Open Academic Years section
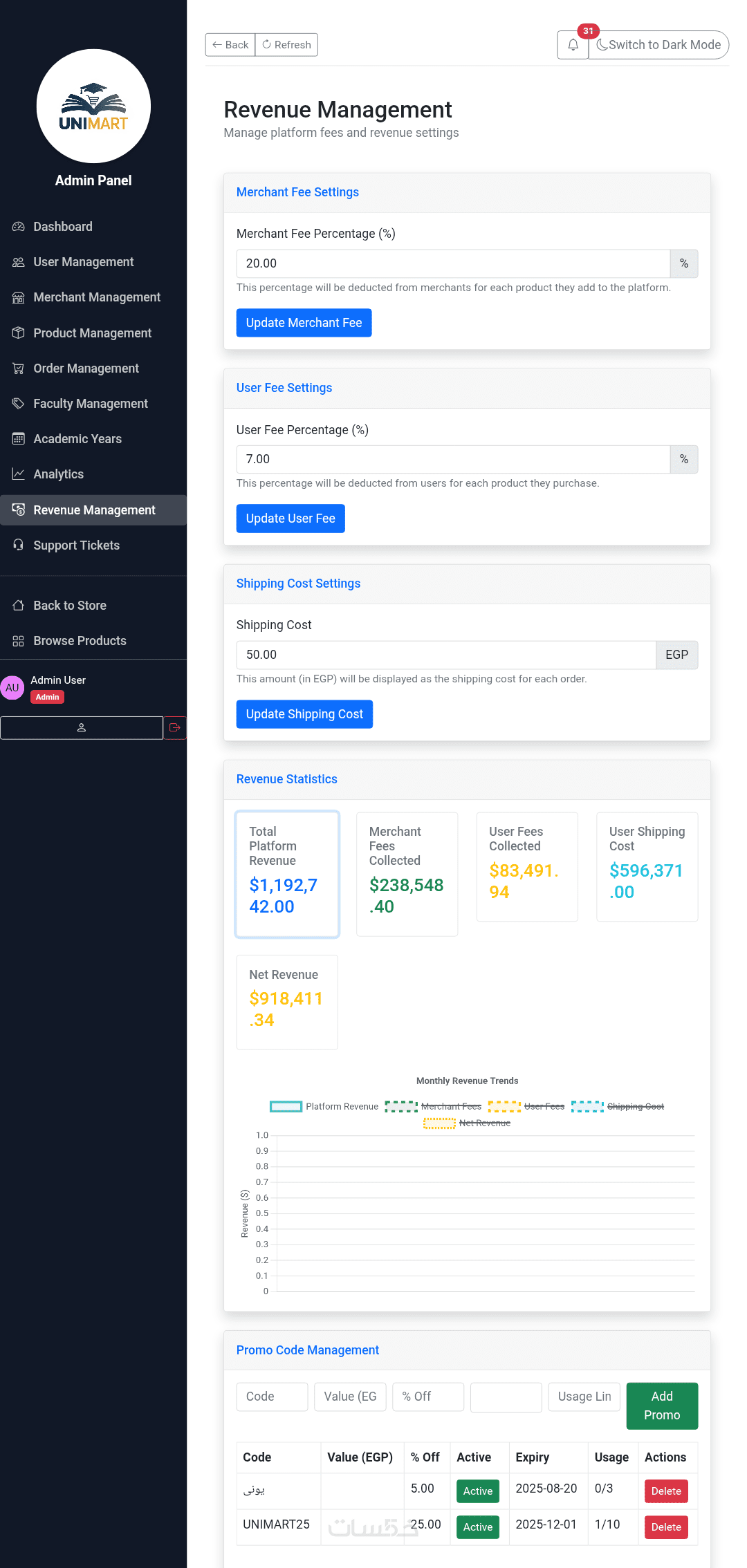This screenshot has width=747, height=1568. point(93,439)
